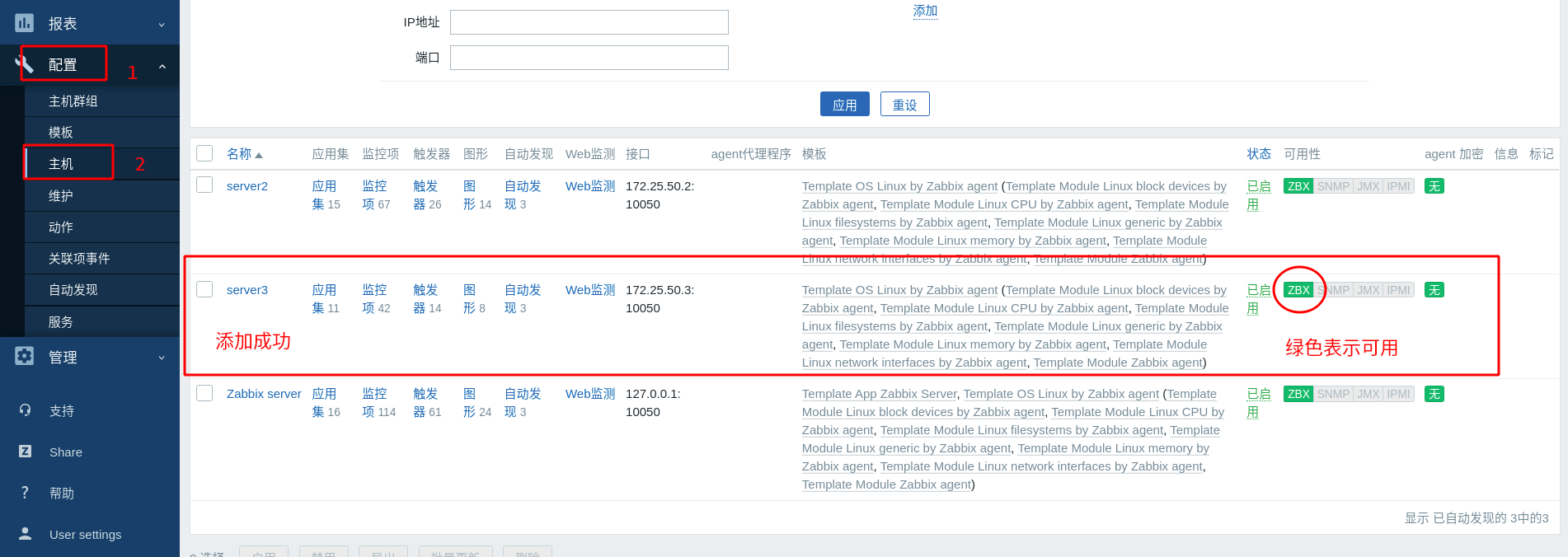This screenshot has height=557, width=1568.
Task: Click the JMX badge in server3 row
Action: [1368, 290]
